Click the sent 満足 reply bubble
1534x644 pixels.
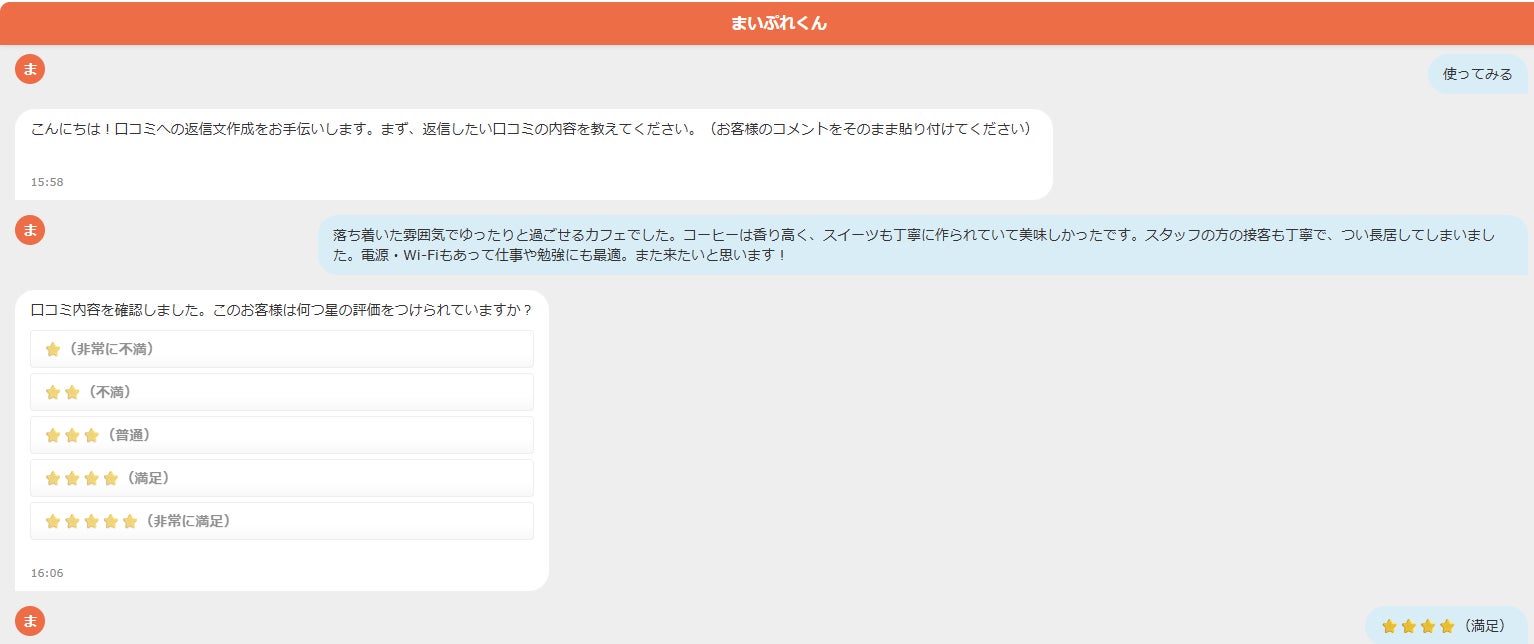1446,625
